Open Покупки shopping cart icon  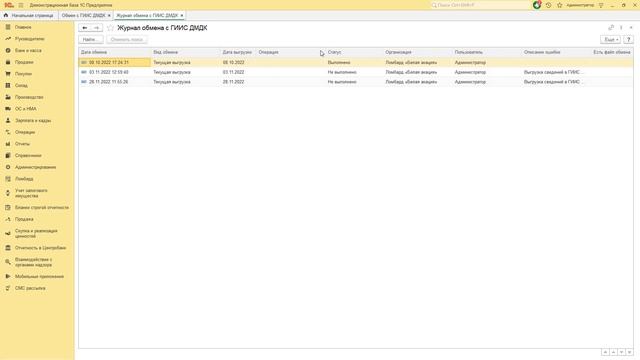[x=8, y=74]
